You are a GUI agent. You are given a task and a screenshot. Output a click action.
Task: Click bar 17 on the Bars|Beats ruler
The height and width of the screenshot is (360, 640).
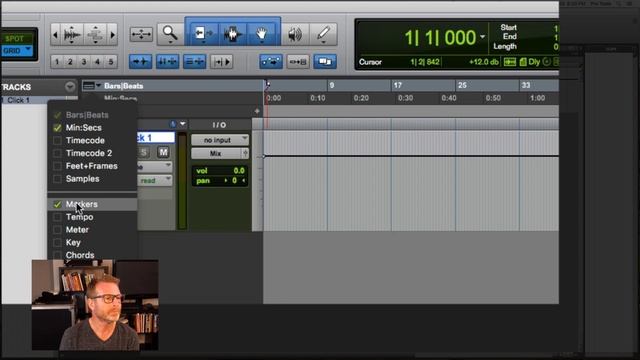pos(398,85)
